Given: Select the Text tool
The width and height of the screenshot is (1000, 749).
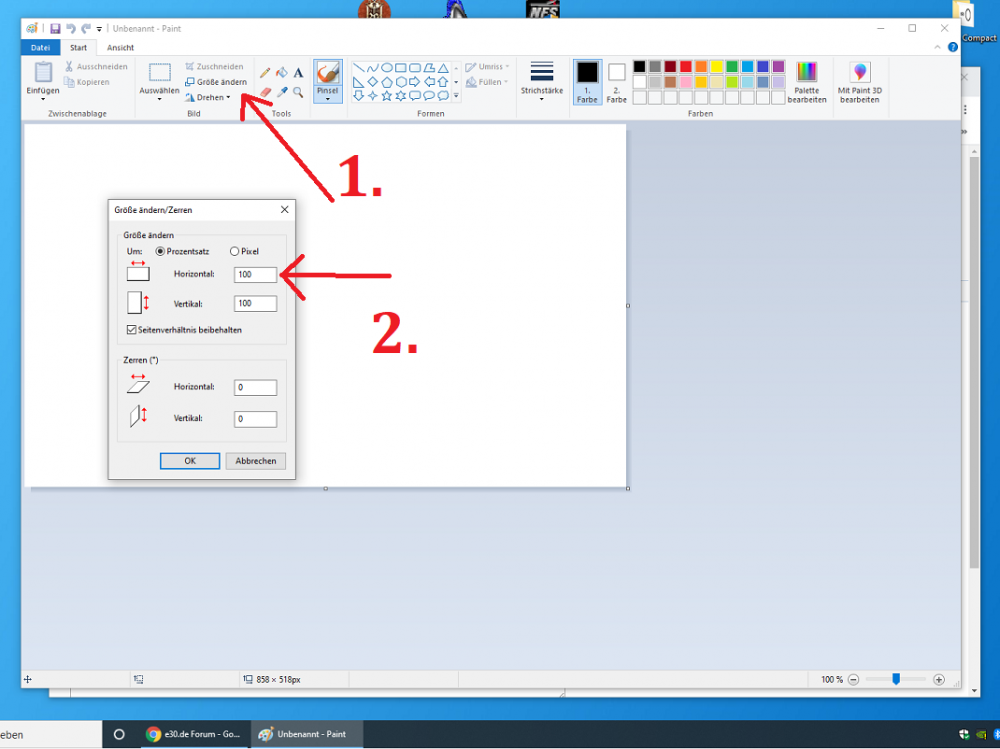Looking at the screenshot, I should (x=298, y=73).
